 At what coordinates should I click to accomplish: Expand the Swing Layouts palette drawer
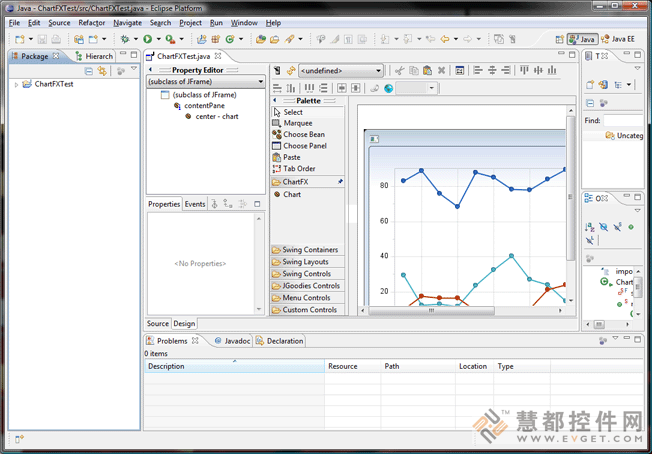(308, 262)
